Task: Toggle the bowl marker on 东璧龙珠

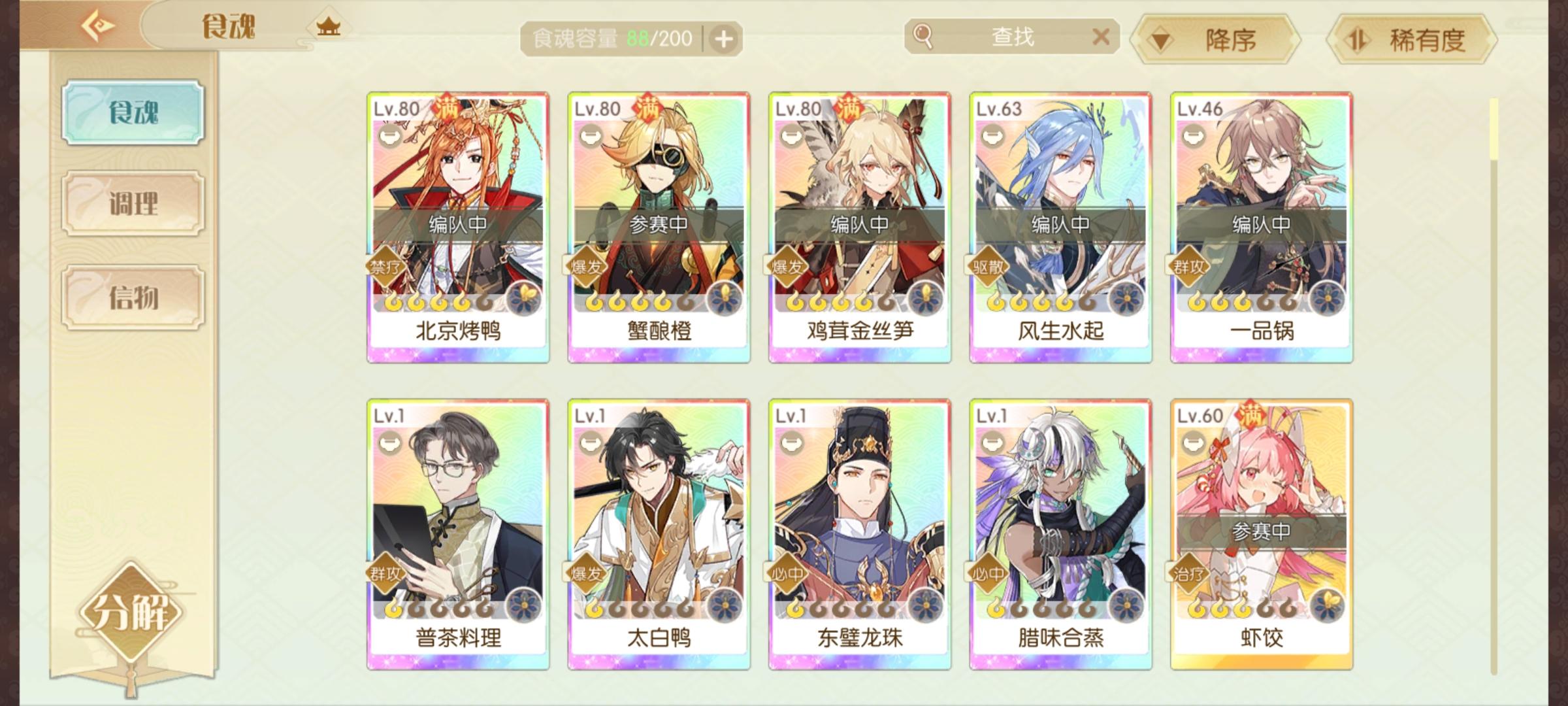Action: tap(792, 443)
